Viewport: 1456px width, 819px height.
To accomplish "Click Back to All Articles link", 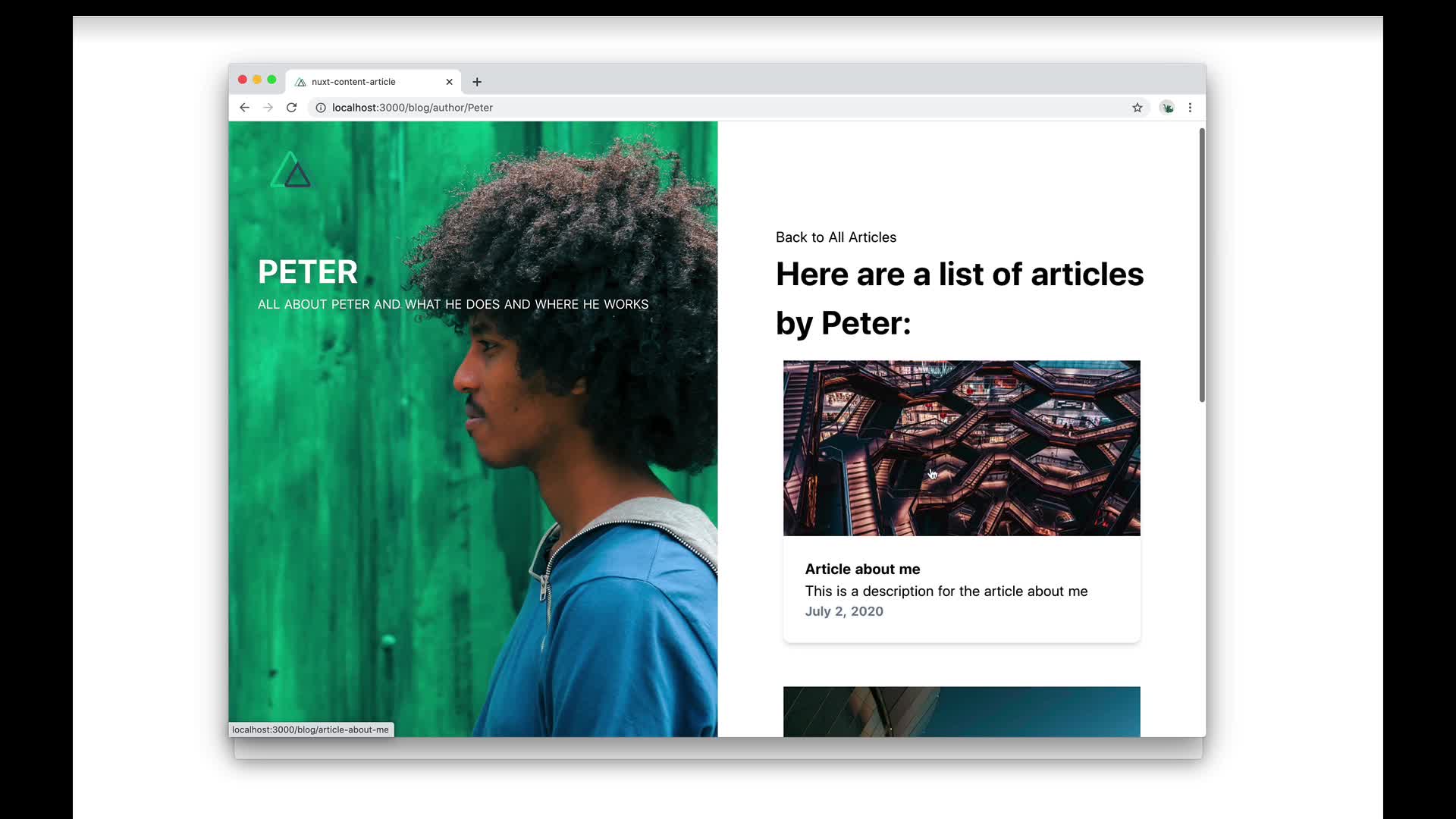I will (x=836, y=237).
